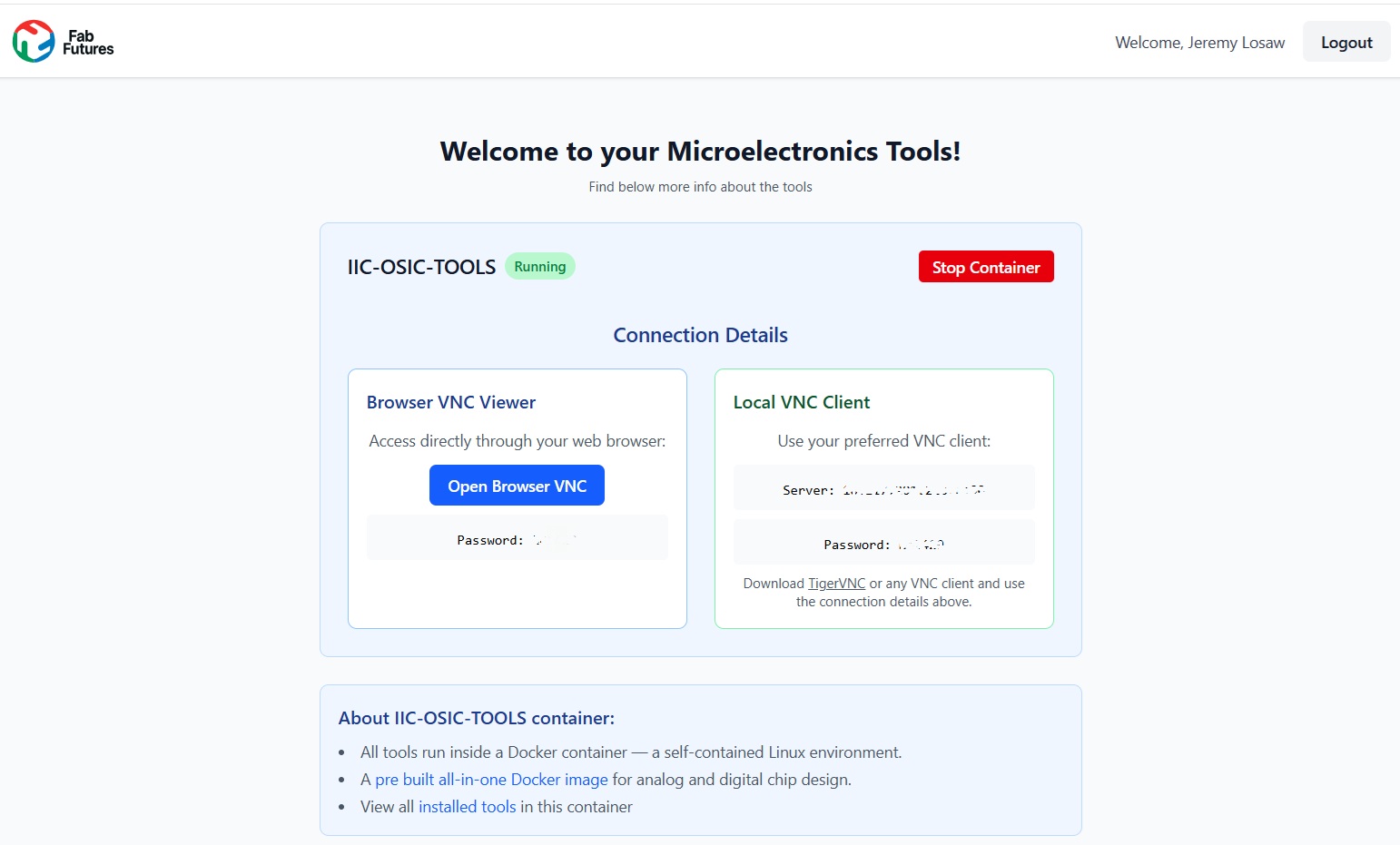The height and width of the screenshot is (845, 1400).
Task: Select the Local VNC Client password field
Action: click(883, 545)
